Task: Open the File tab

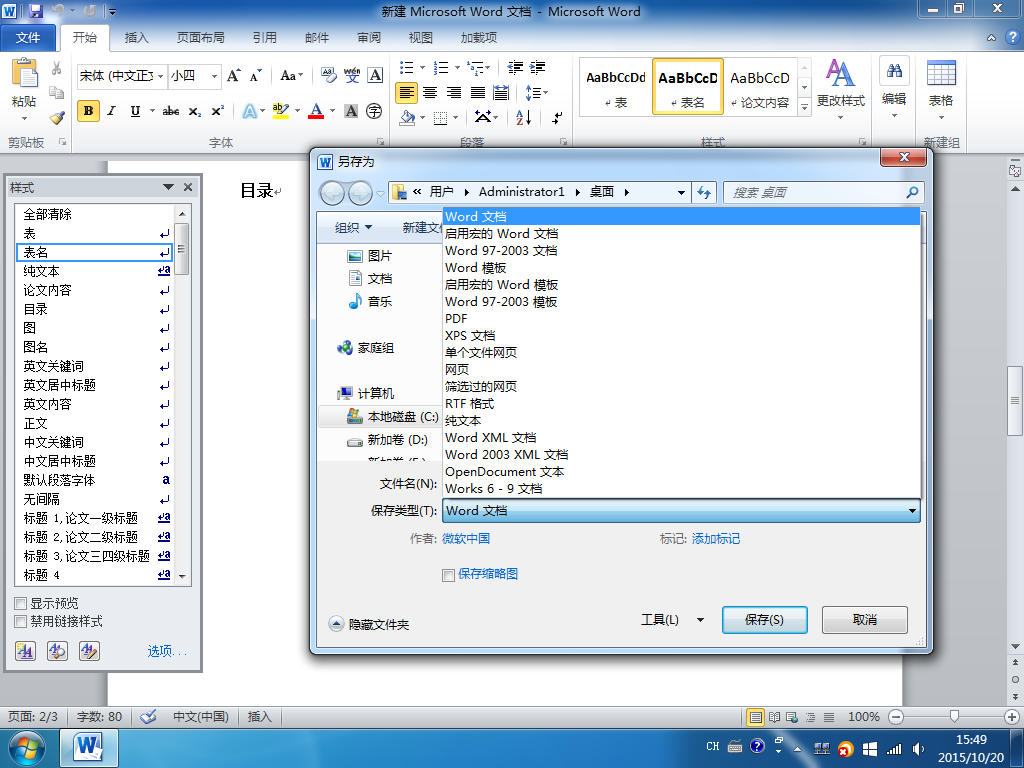Action: coord(28,37)
